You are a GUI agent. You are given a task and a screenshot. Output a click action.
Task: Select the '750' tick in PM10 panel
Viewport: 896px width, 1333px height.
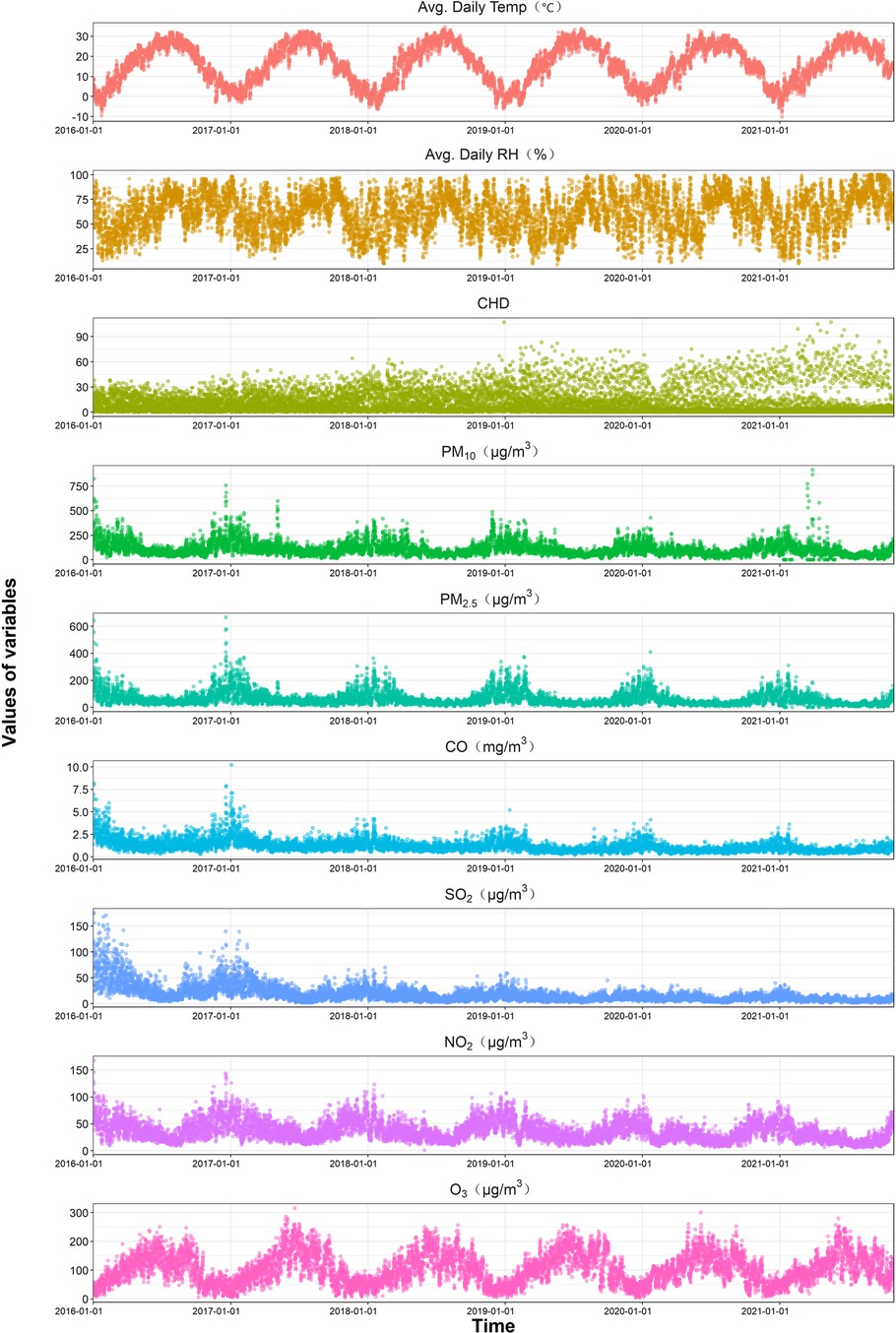(80, 486)
